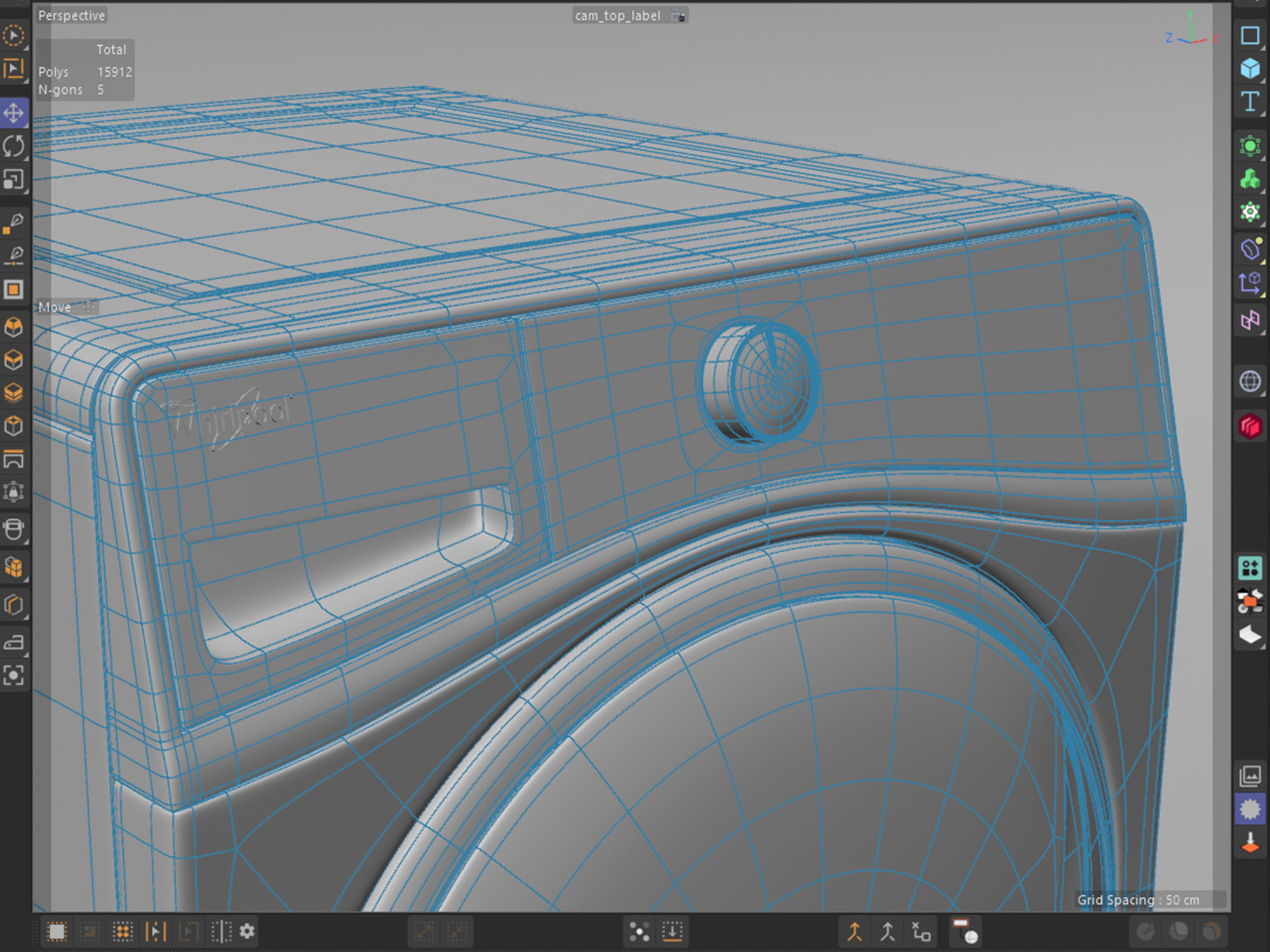The image size is (1270, 952).
Task: Toggle the symmetry dashed line icon
Action: tap(221, 932)
